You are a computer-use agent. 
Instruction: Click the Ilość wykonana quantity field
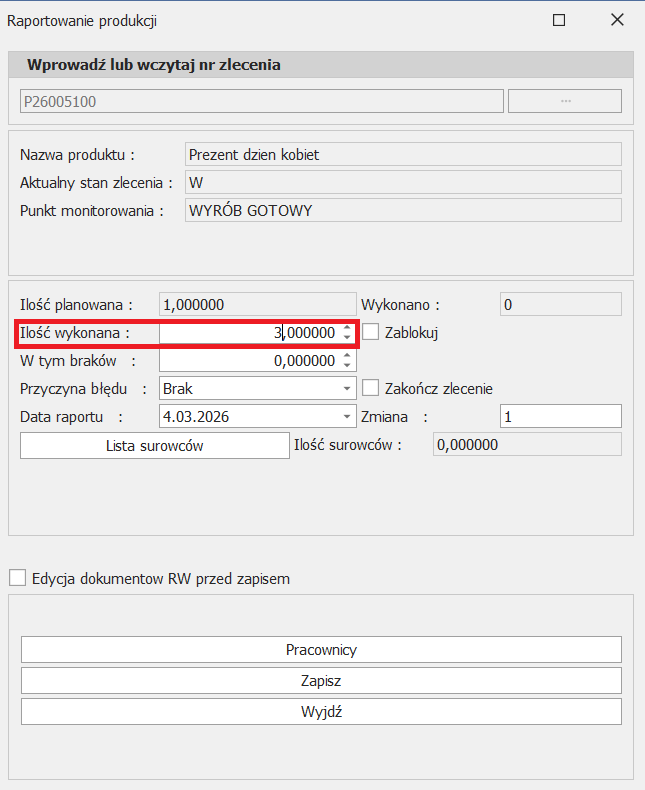(250, 333)
